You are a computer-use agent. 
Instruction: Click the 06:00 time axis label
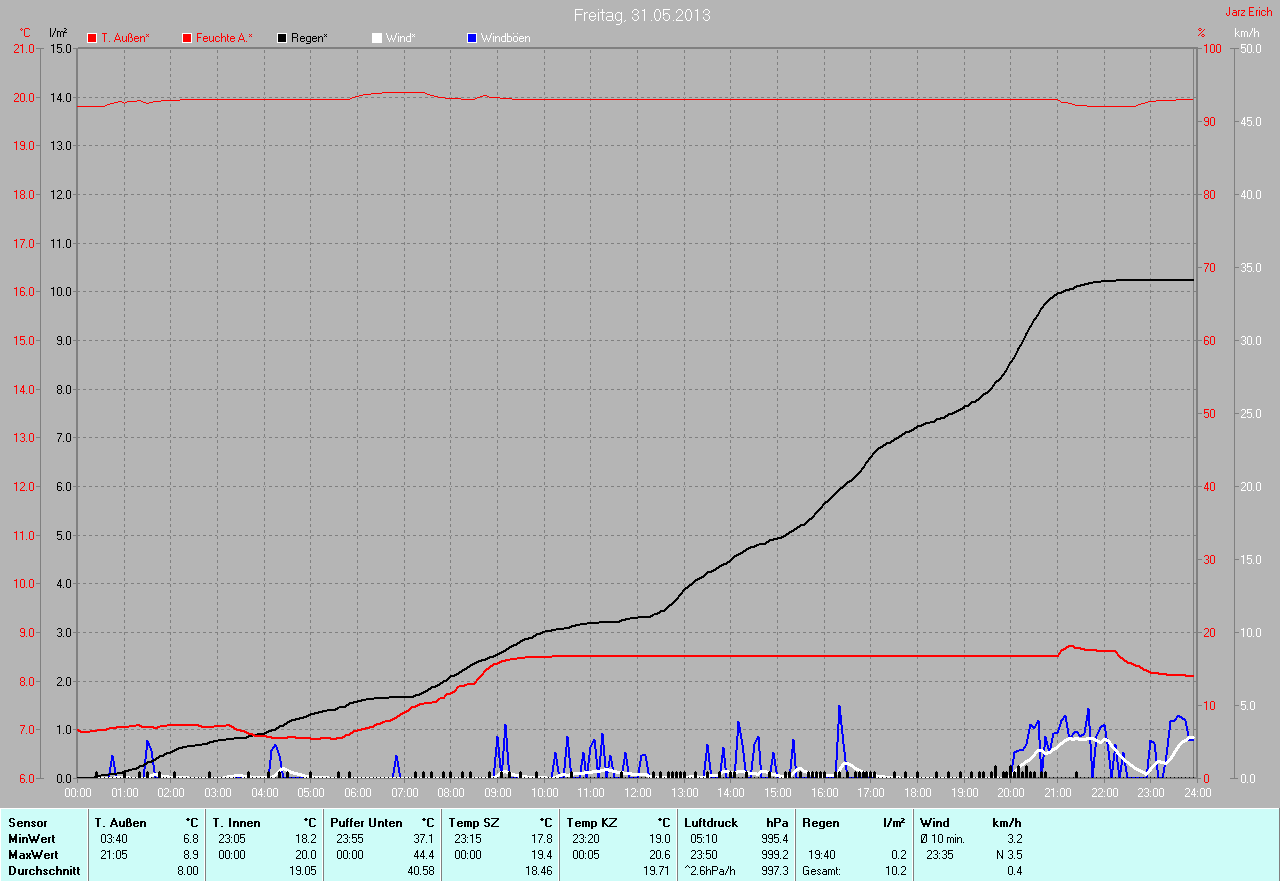(x=357, y=792)
